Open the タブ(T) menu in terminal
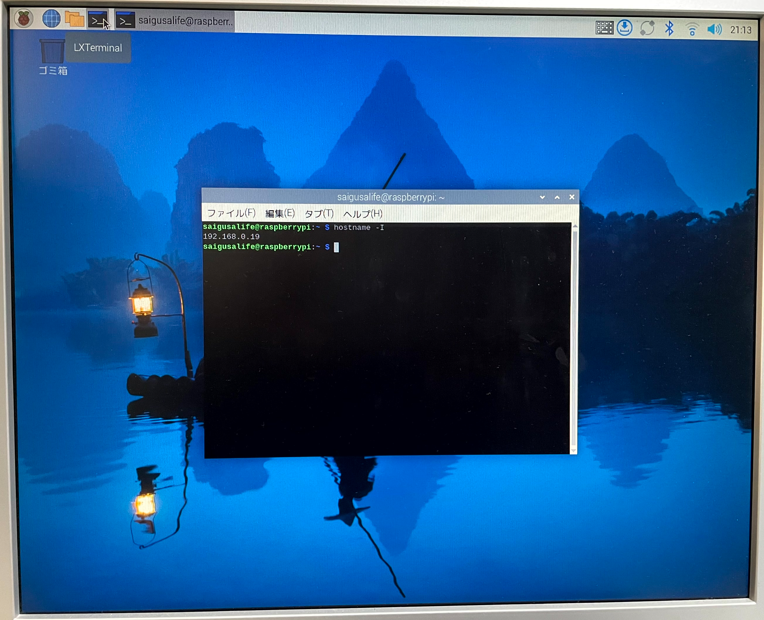The width and height of the screenshot is (764, 620). pos(319,214)
